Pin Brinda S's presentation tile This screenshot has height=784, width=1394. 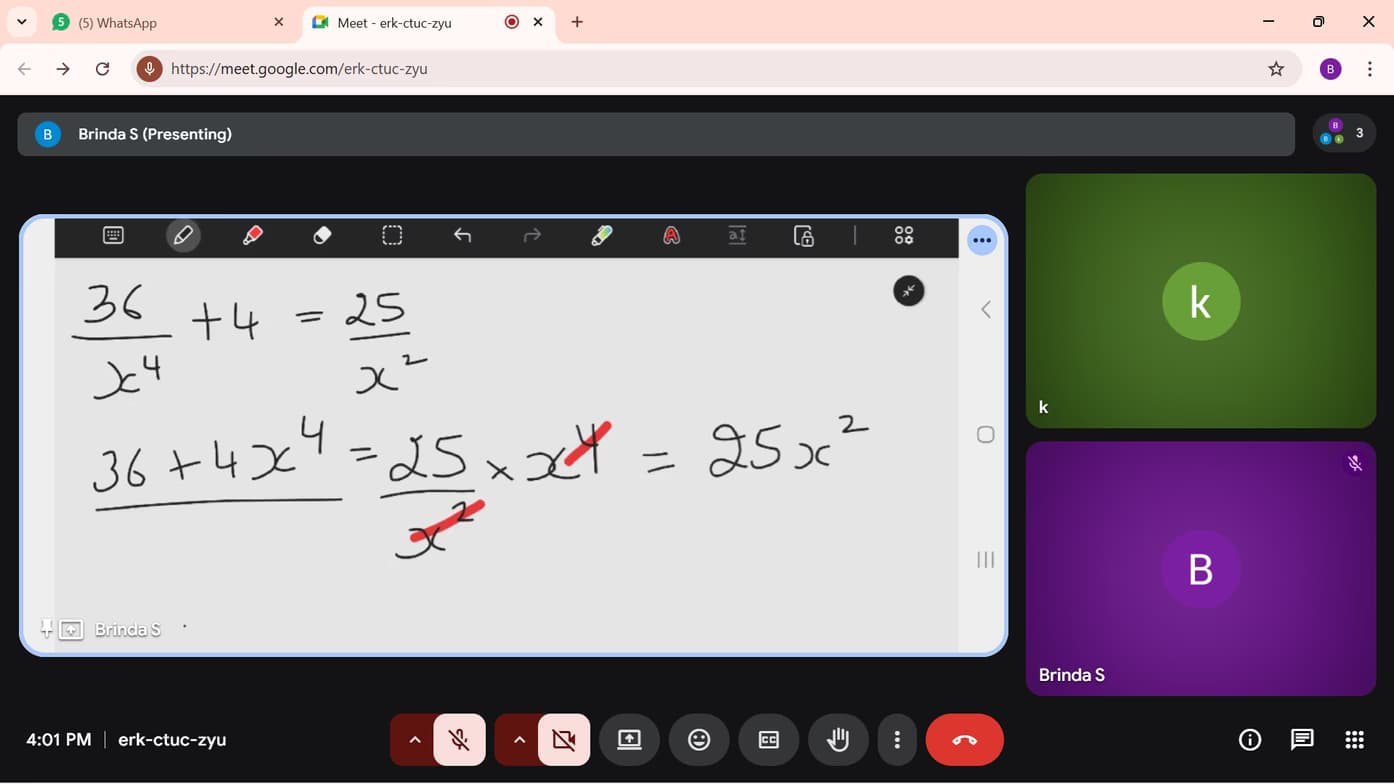(45, 628)
